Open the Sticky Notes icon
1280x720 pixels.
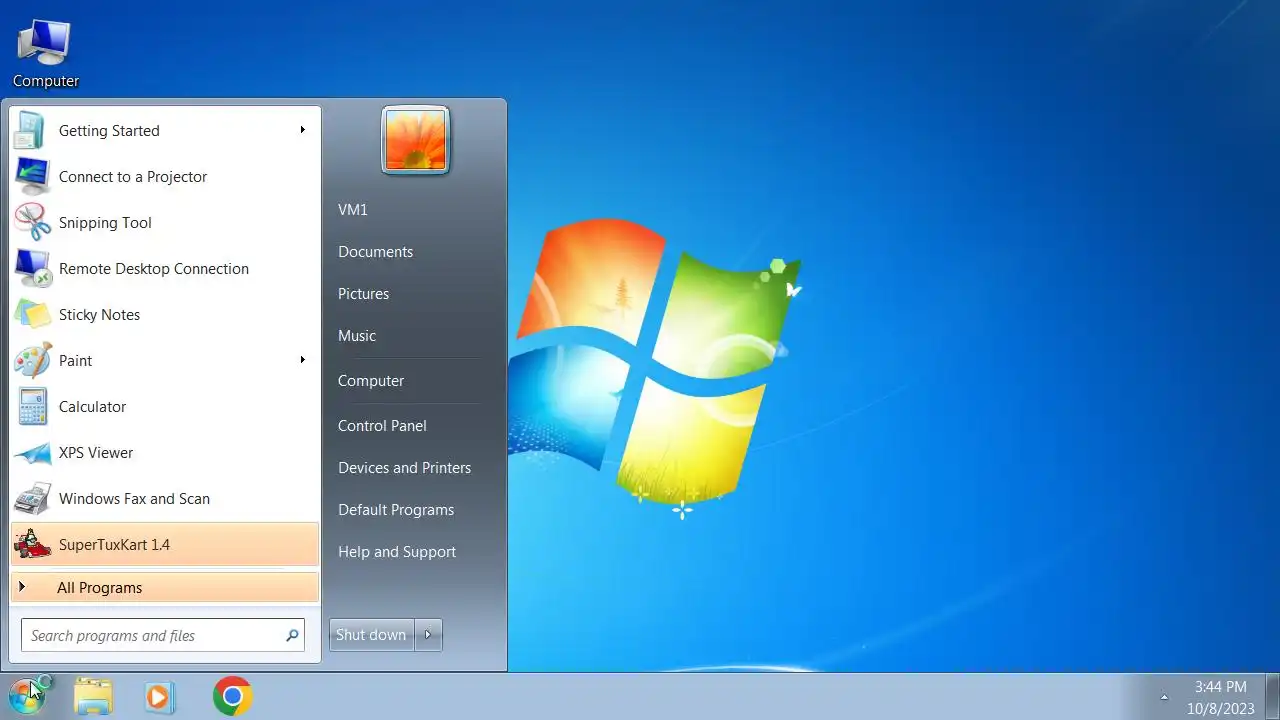[32, 314]
